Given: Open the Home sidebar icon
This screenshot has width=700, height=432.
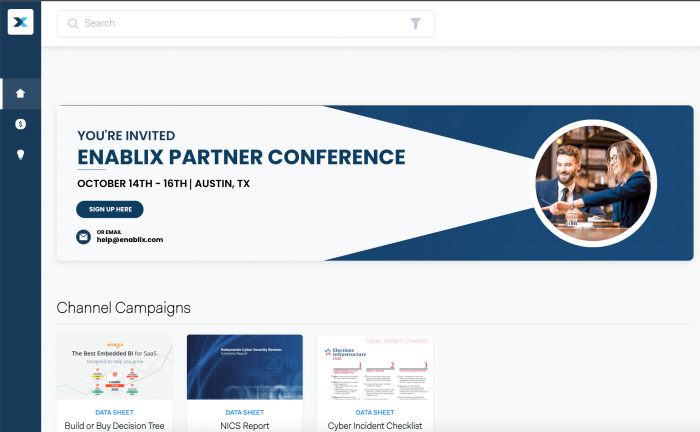Looking at the screenshot, I should pyautogui.click(x=21, y=93).
